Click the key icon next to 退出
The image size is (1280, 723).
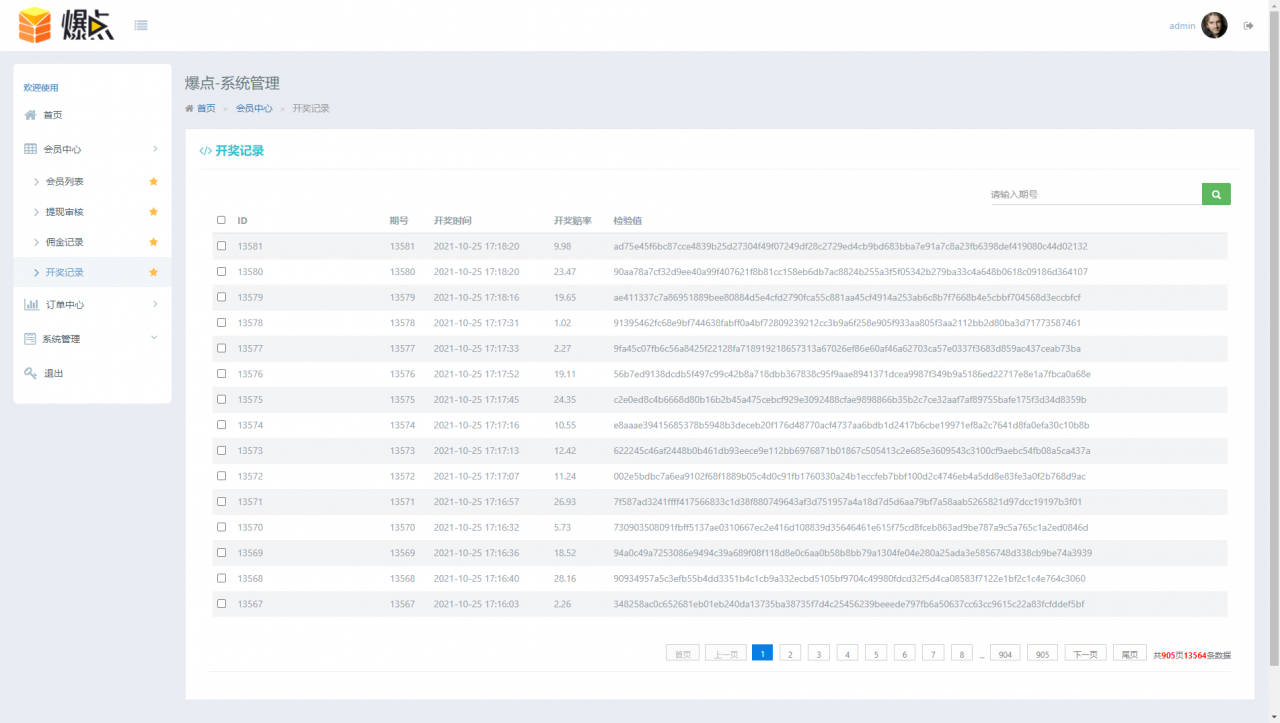[31, 373]
